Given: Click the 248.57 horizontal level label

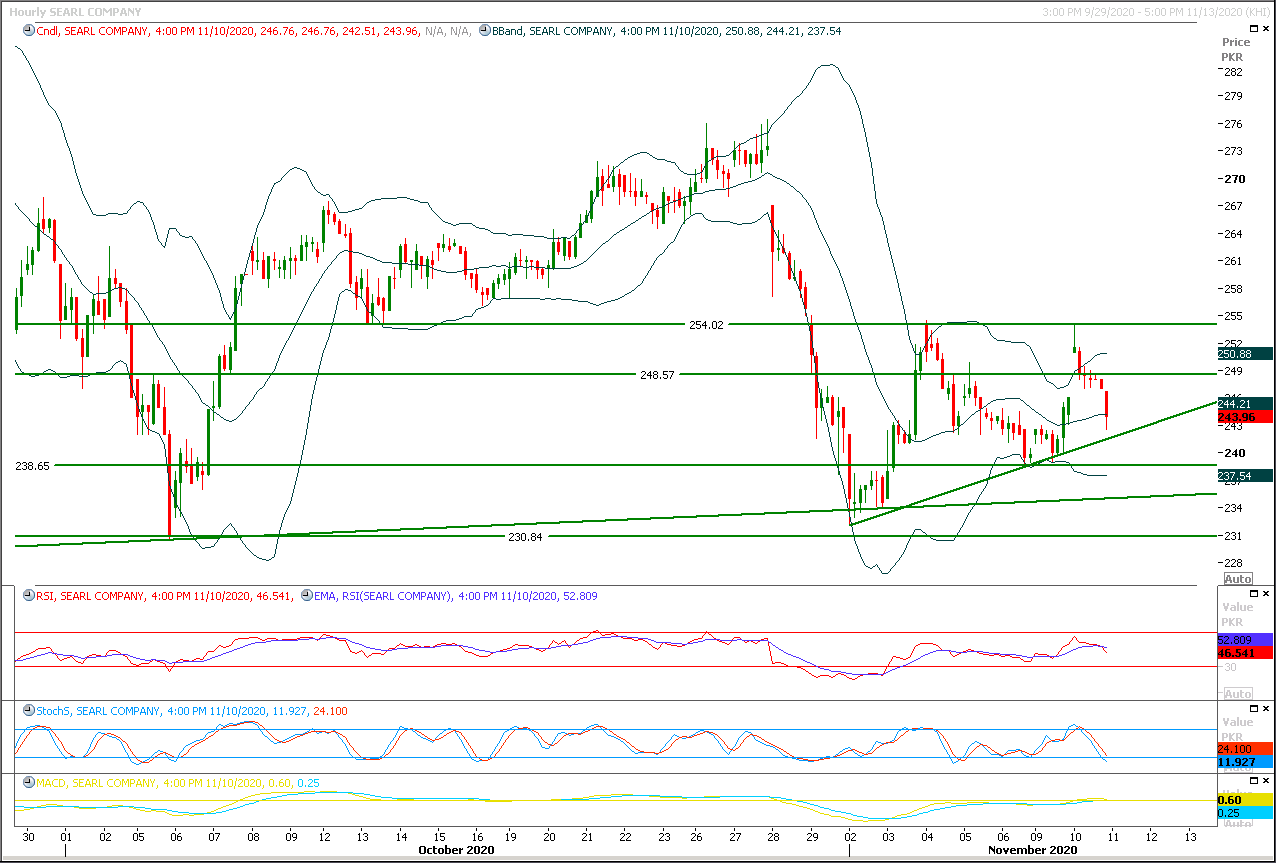Looking at the screenshot, I should (x=657, y=374).
